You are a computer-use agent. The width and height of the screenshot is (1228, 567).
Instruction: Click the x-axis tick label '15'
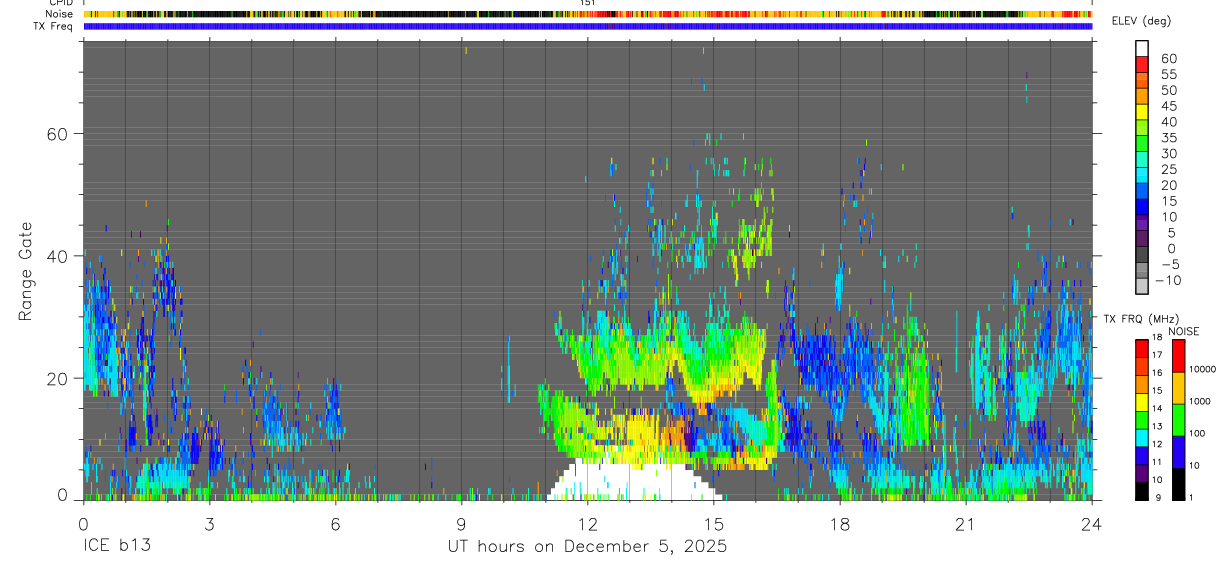[x=714, y=523]
